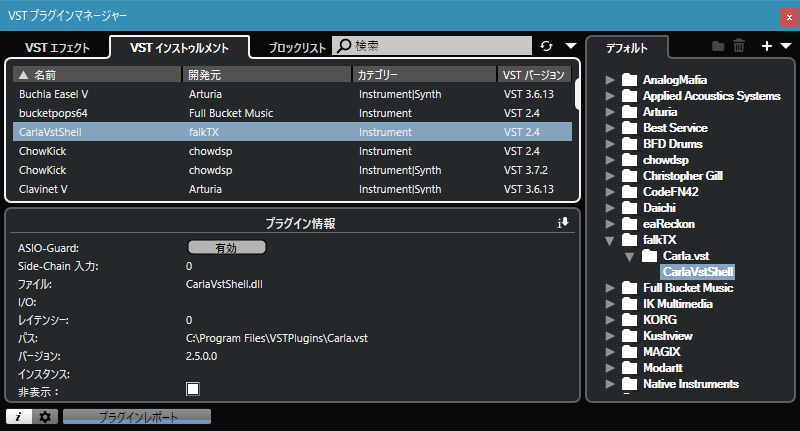
Task: Select the Buchla Easel V row
Action: [292, 94]
